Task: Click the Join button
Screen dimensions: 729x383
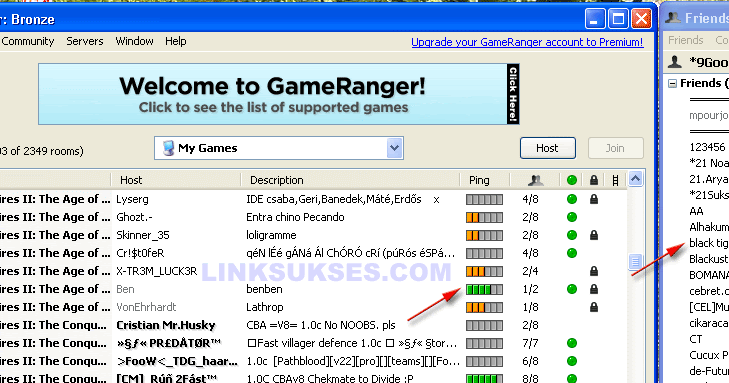Action: pyautogui.click(x=615, y=148)
